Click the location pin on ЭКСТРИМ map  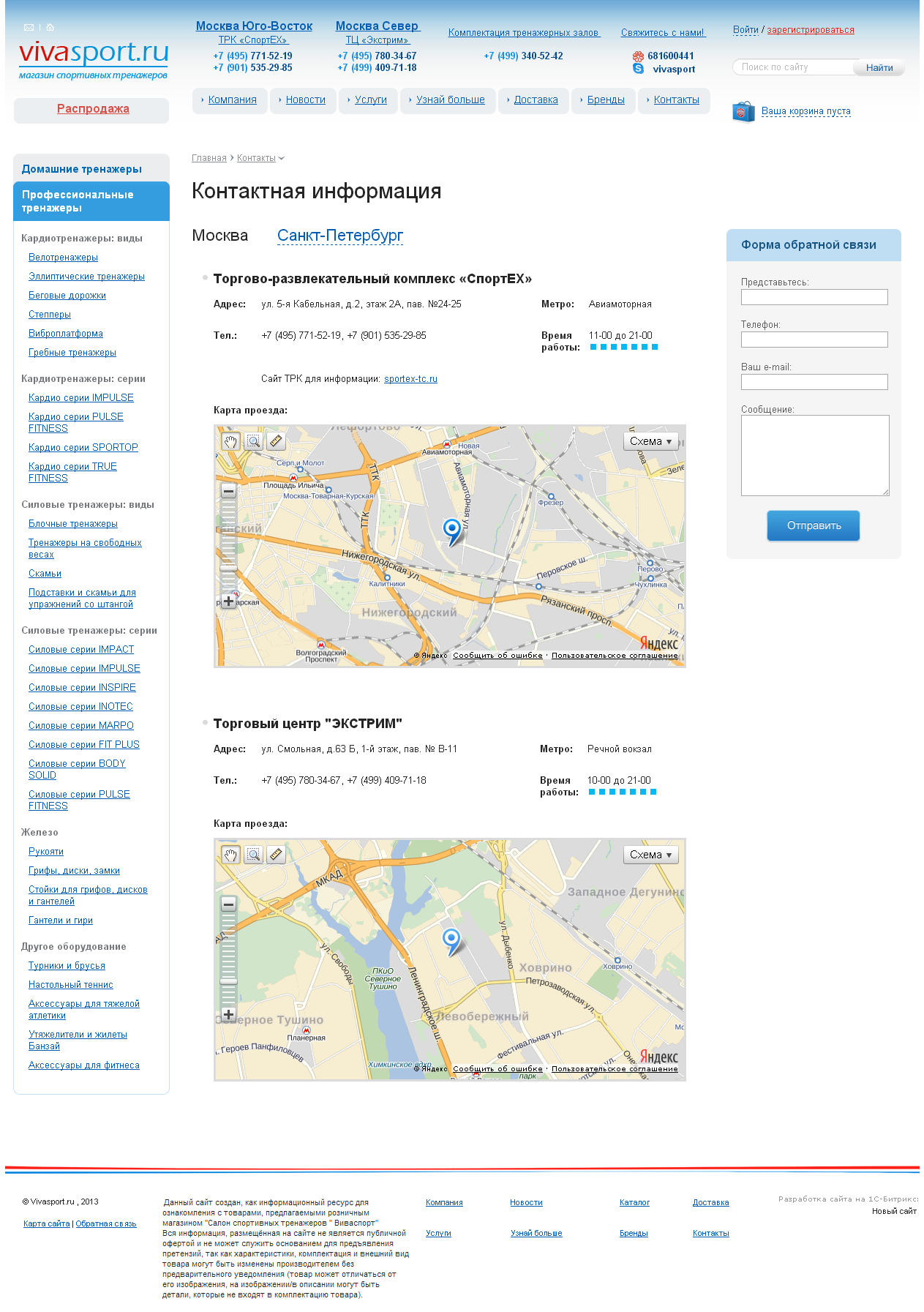coord(452,942)
